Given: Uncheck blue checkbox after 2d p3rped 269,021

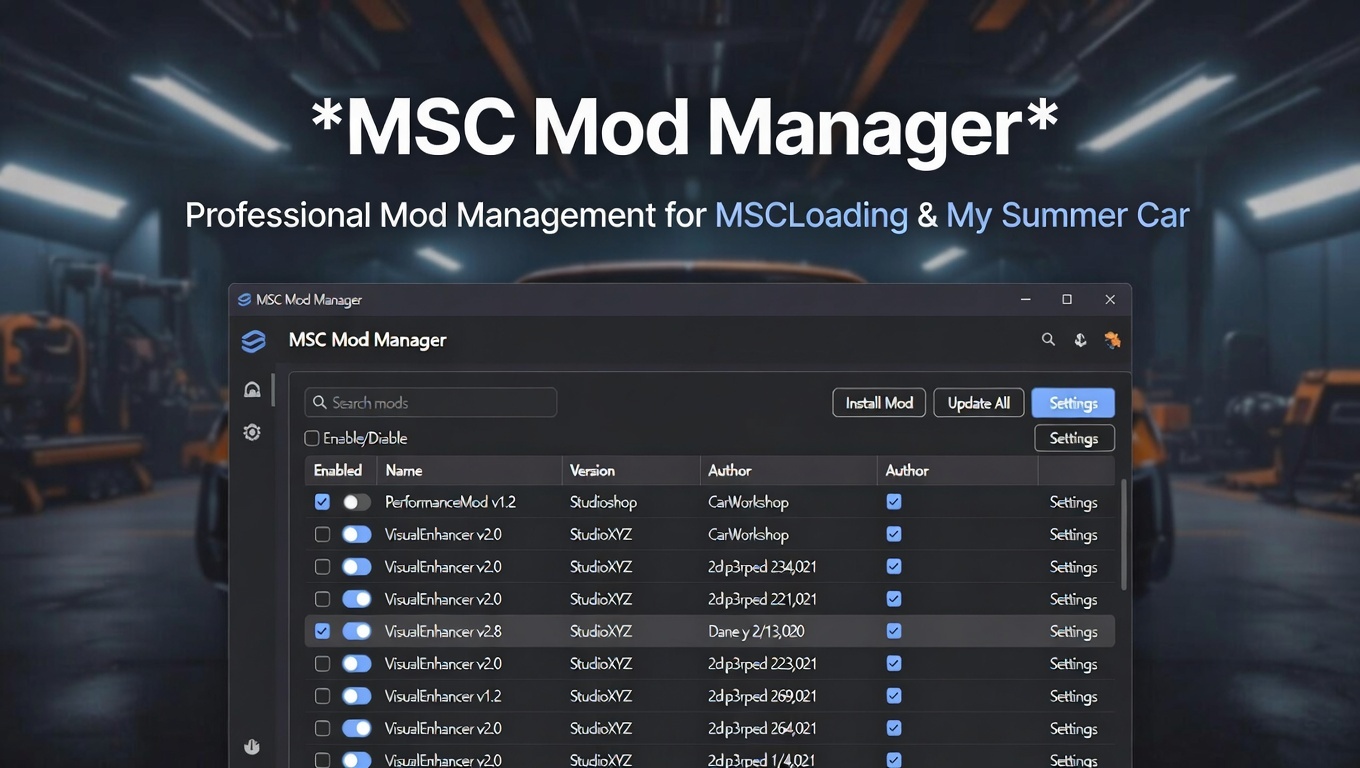Looking at the screenshot, I should click(894, 696).
